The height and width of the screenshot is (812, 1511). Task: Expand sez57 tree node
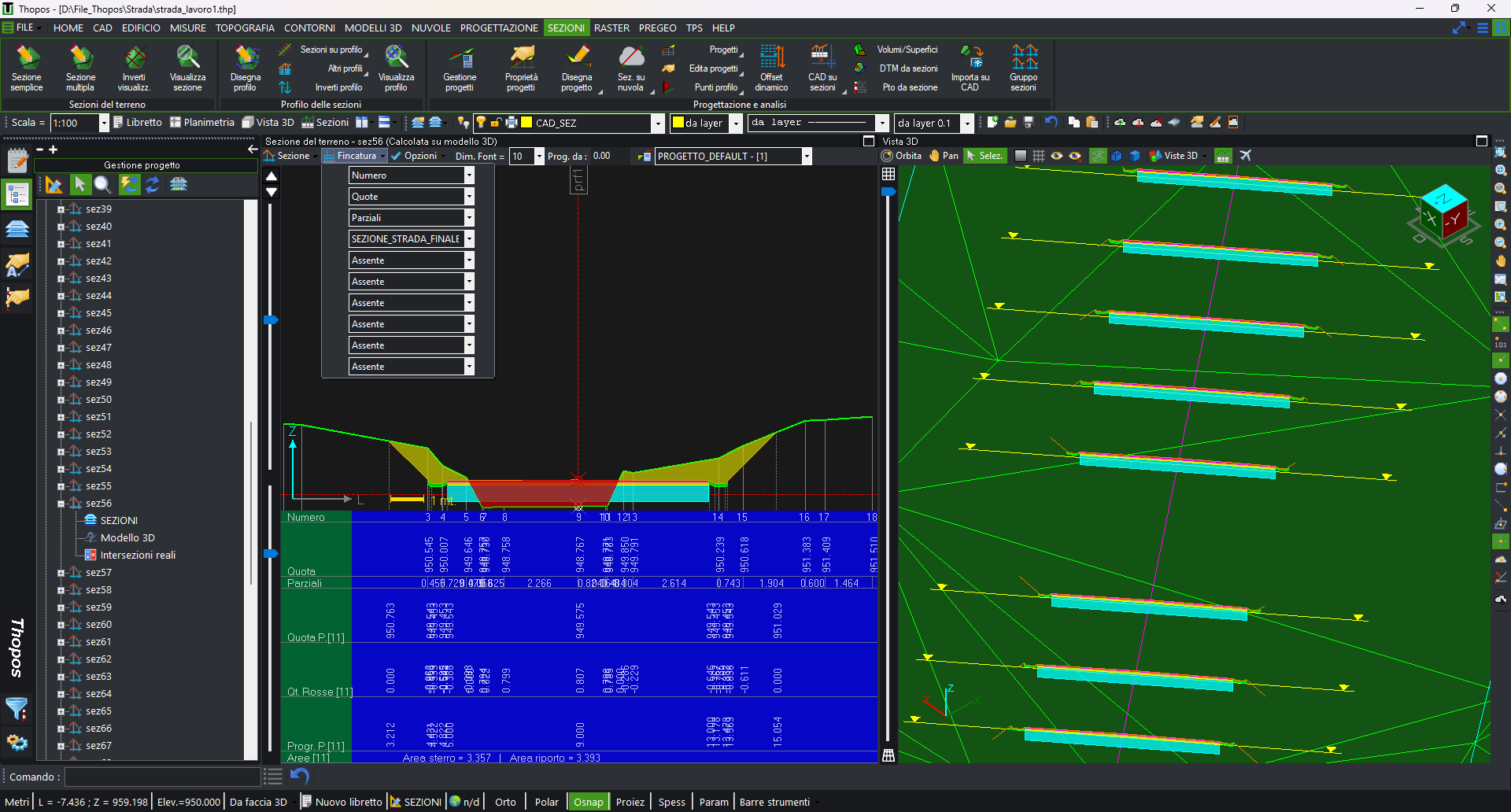(61, 573)
